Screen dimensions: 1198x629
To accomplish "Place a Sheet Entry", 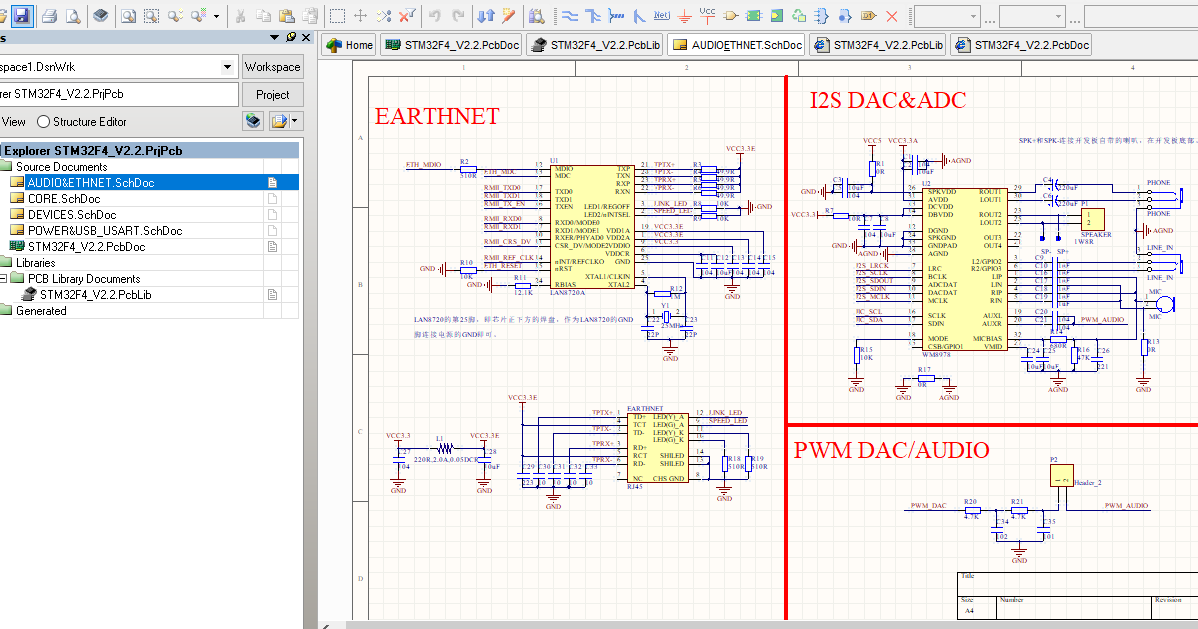I will 776,15.
